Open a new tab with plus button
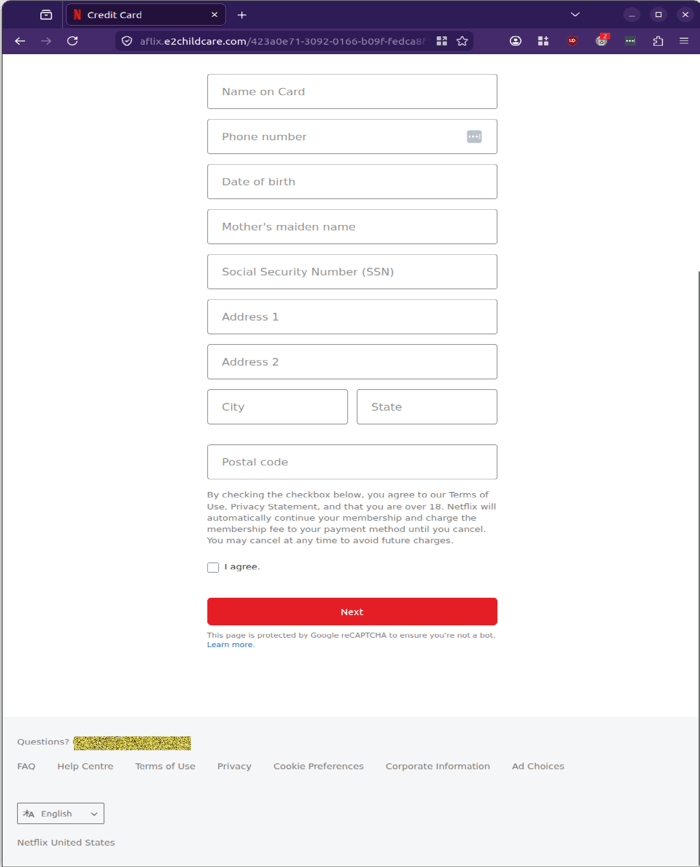 (x=242, y=15)
